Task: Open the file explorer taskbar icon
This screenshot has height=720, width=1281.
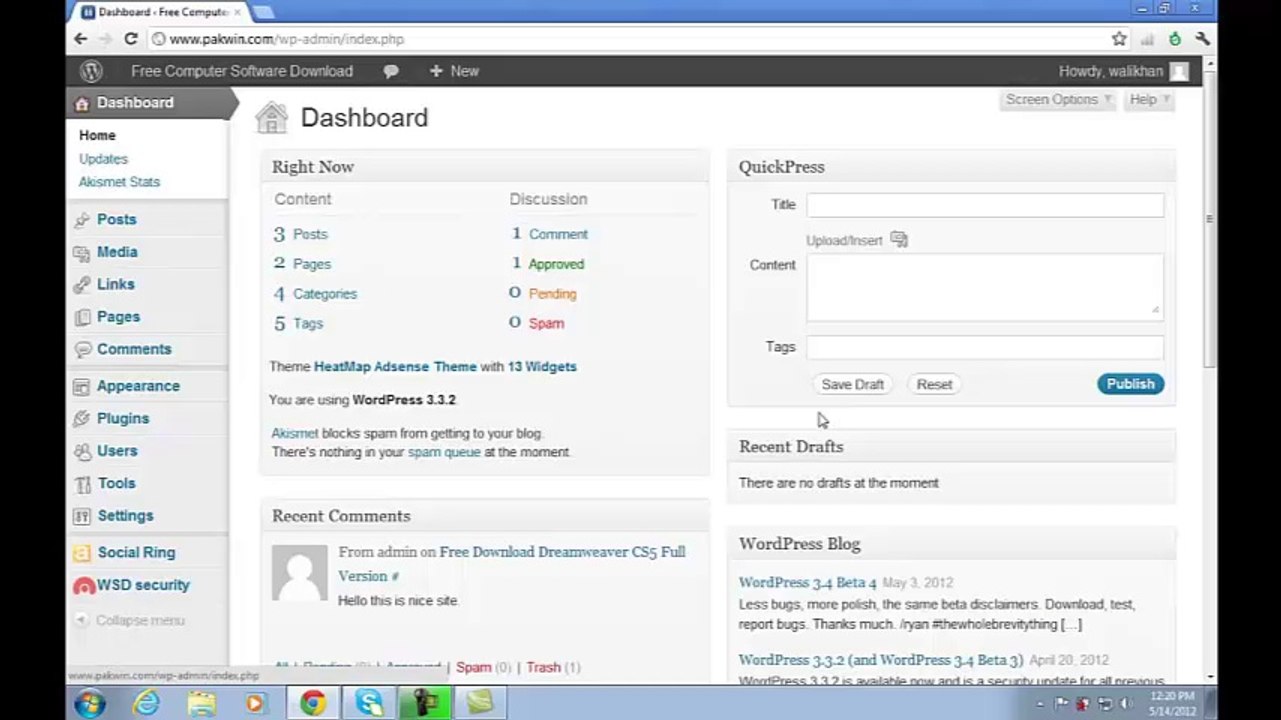Action: pyautogui.click(x=202, y=703)
